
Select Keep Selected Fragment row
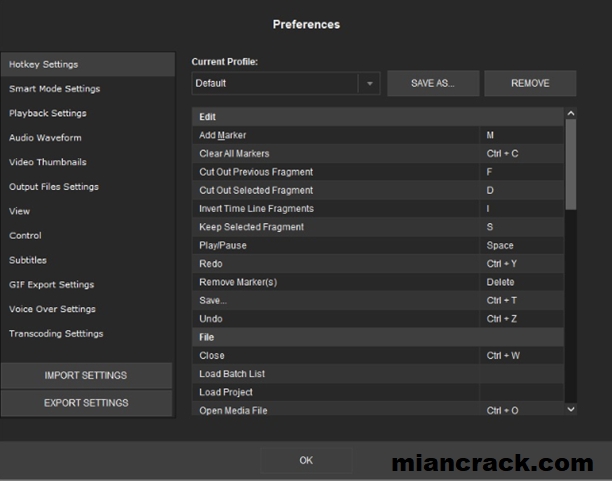click(x=378, y=227)
